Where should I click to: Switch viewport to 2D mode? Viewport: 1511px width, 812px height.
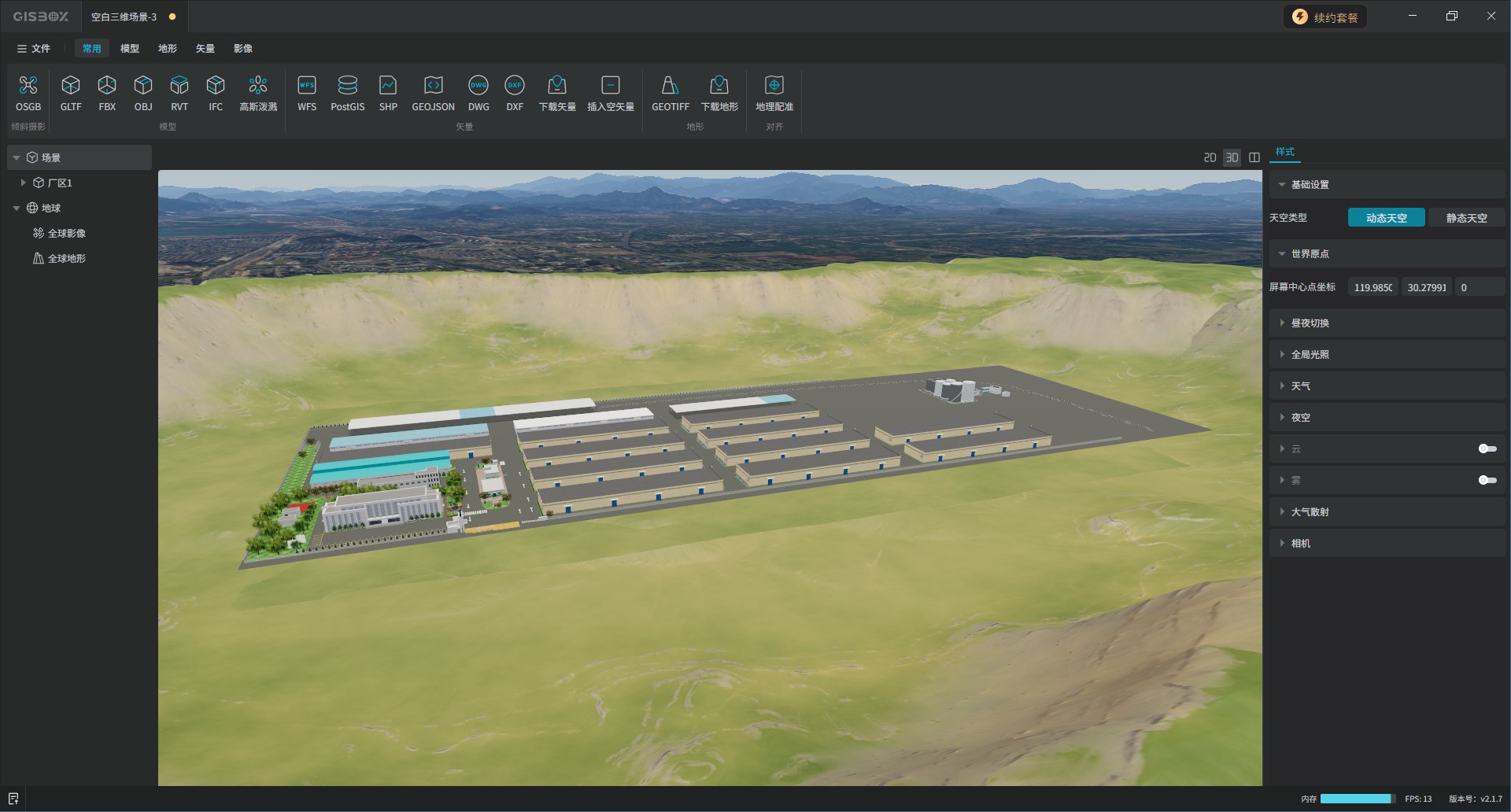pos(1210,157)
